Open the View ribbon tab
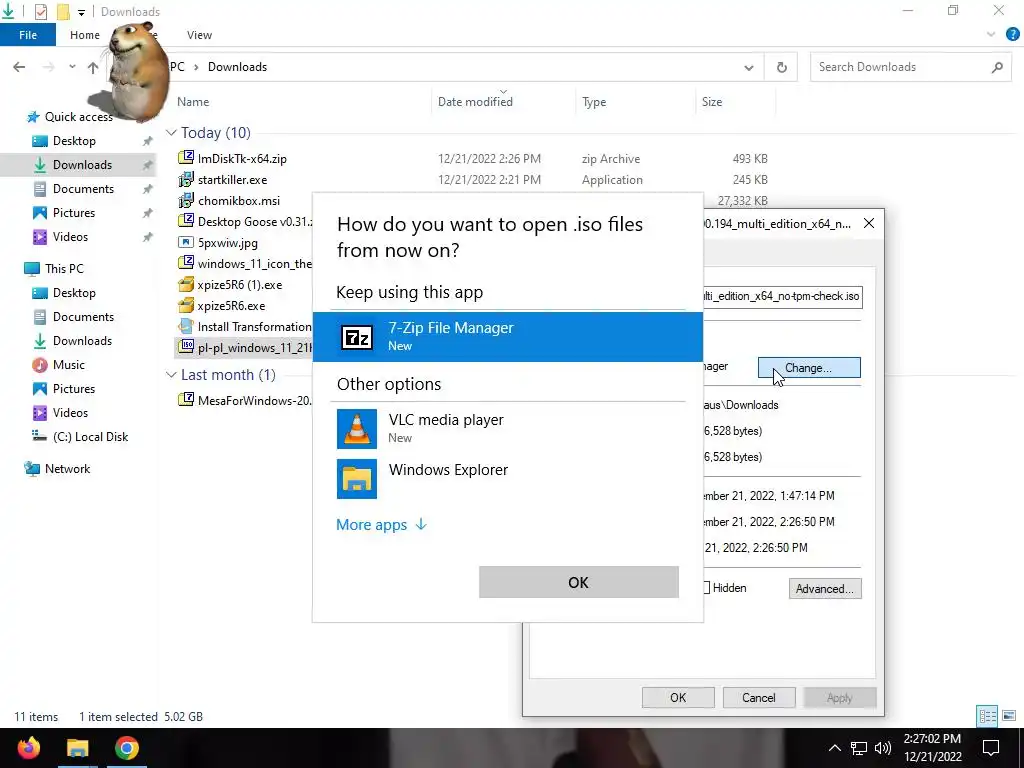The width and height of the screenshot is (1024, 768). click(x=199, y=35)
